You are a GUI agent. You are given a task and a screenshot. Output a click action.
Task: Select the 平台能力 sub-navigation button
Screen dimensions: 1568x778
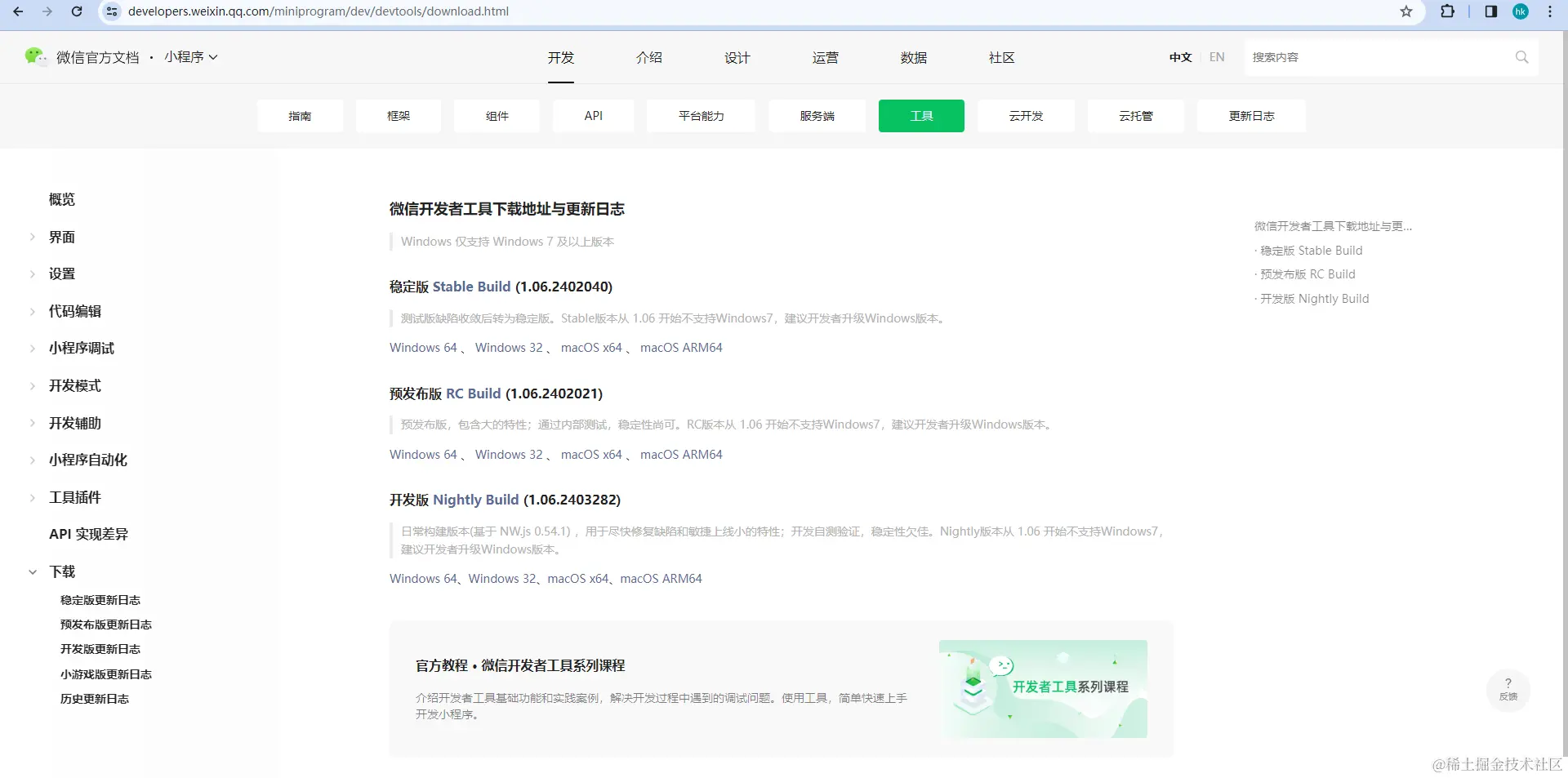(x=701, y=116)
